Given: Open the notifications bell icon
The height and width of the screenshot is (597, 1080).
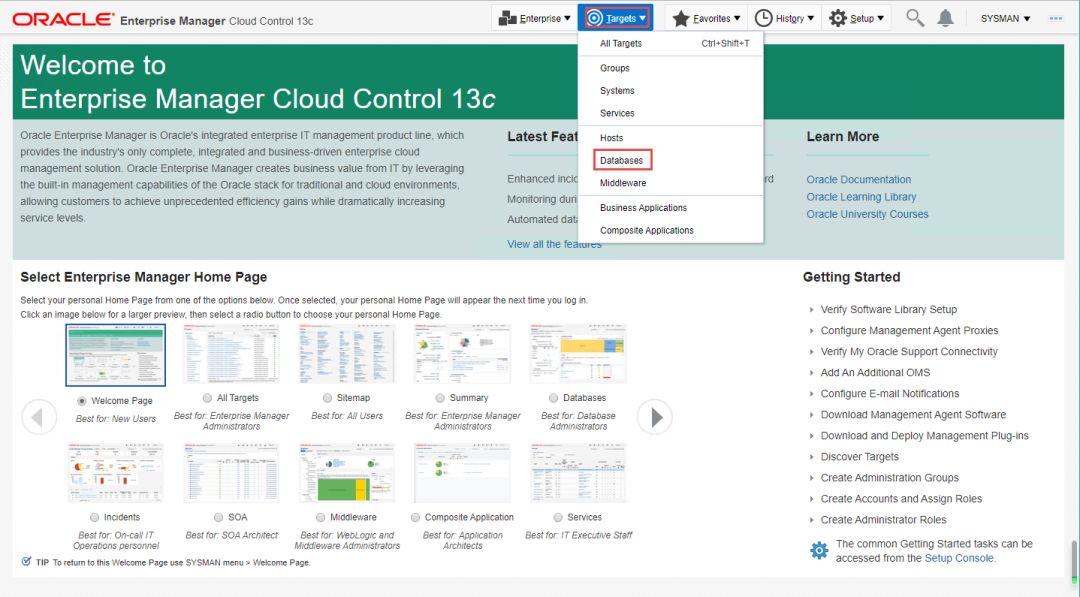Looking at the screenshot, I should [946, 18].
